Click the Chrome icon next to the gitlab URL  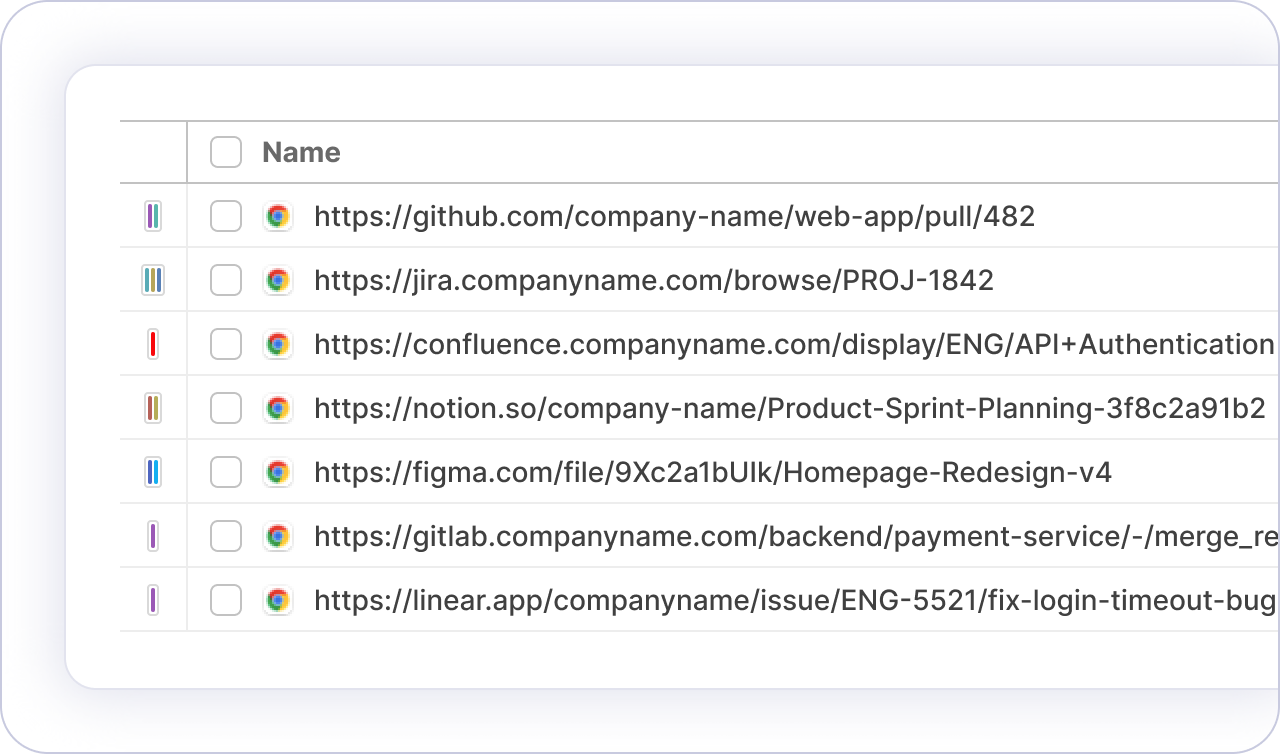pyautogui.click(x=278, y=536)
